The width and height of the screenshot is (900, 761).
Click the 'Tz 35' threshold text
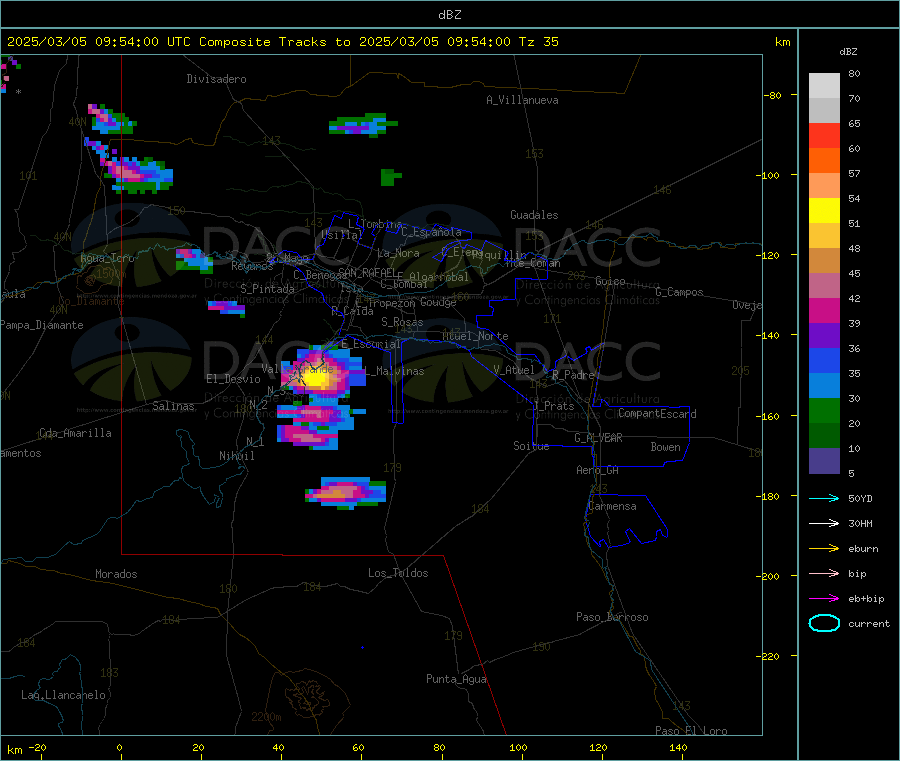[x=538, y=42]
